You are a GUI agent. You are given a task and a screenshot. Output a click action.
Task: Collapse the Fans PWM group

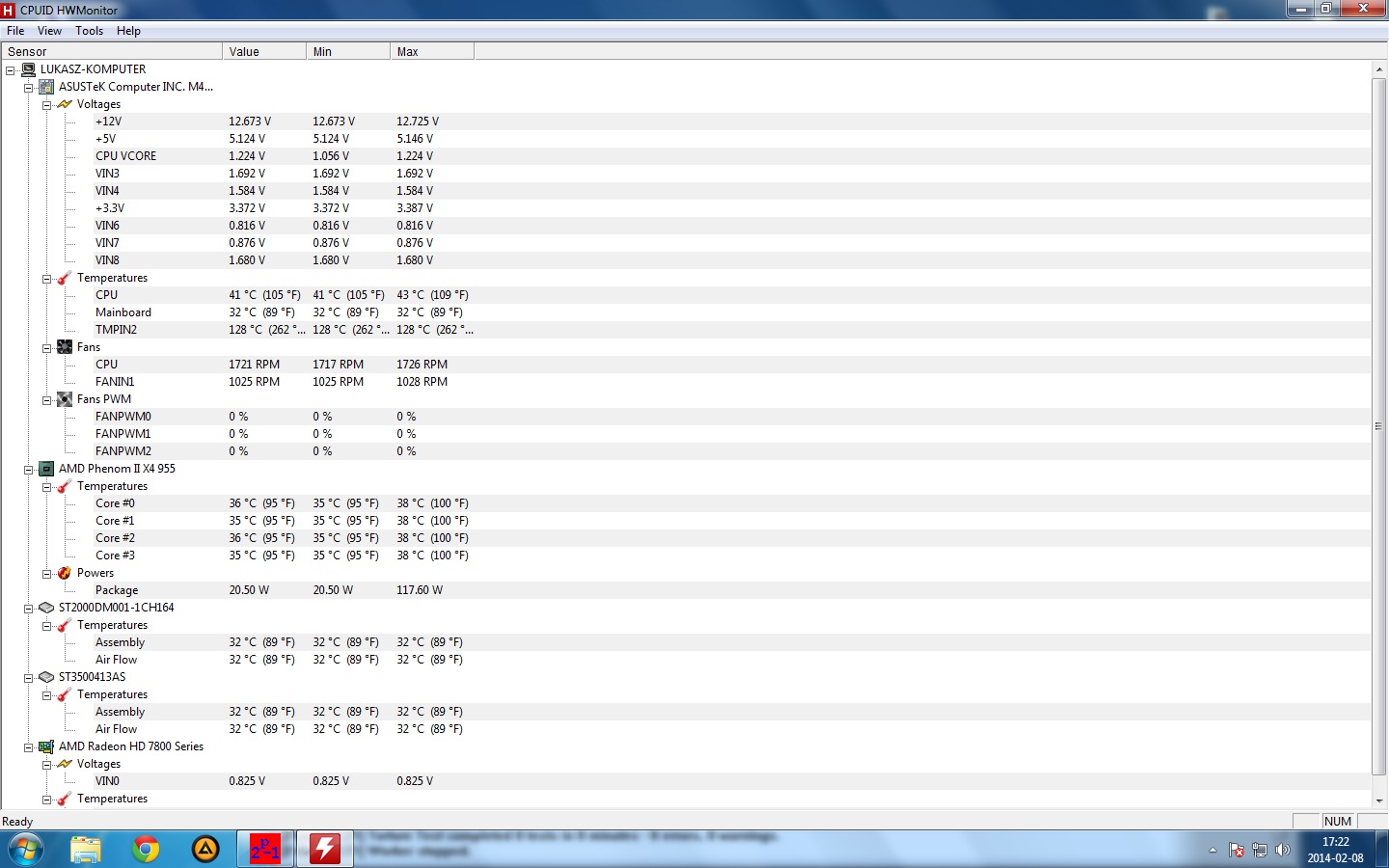point(47,400)
